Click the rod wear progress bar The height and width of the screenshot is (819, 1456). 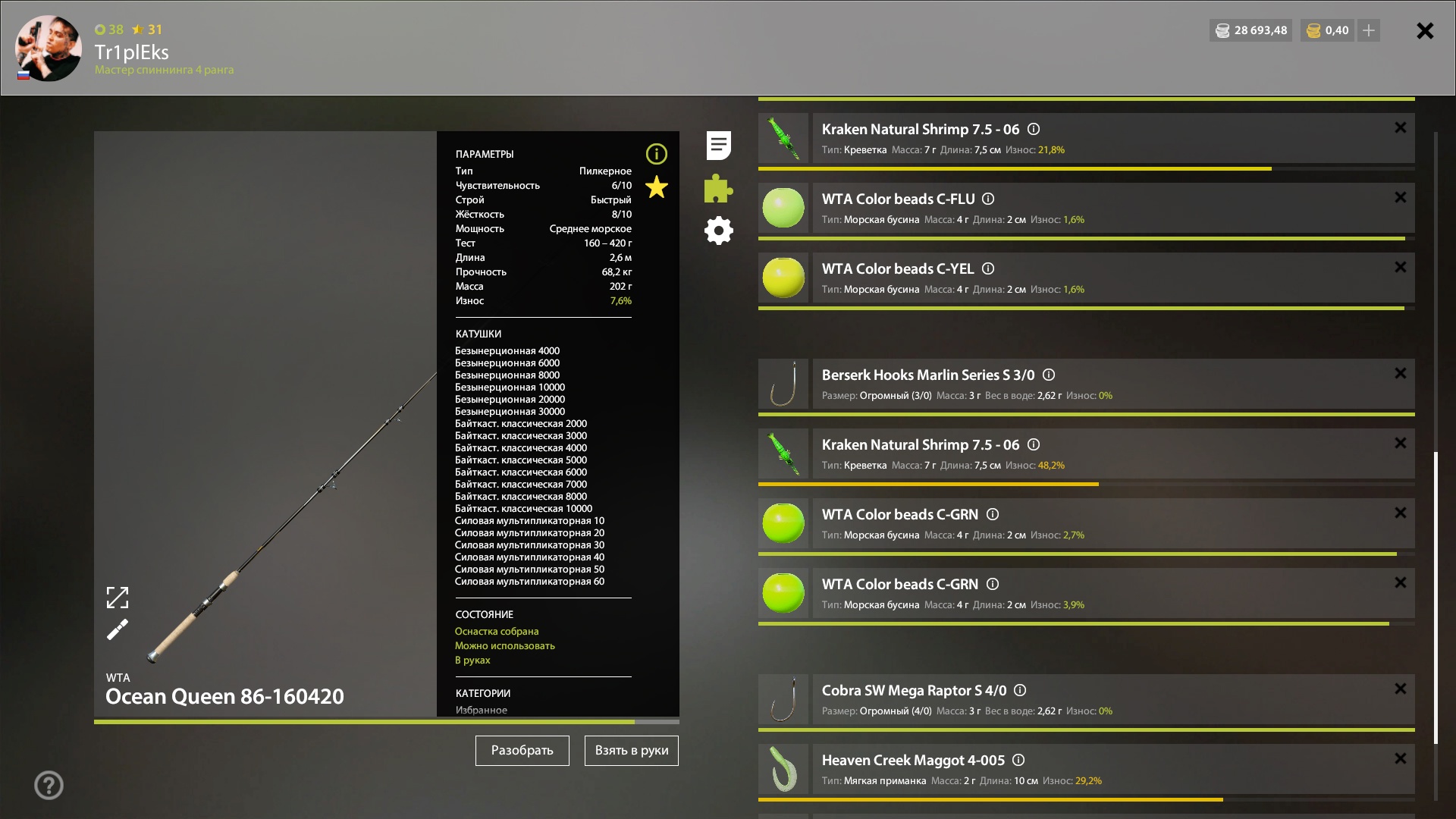tap(387, 722)
